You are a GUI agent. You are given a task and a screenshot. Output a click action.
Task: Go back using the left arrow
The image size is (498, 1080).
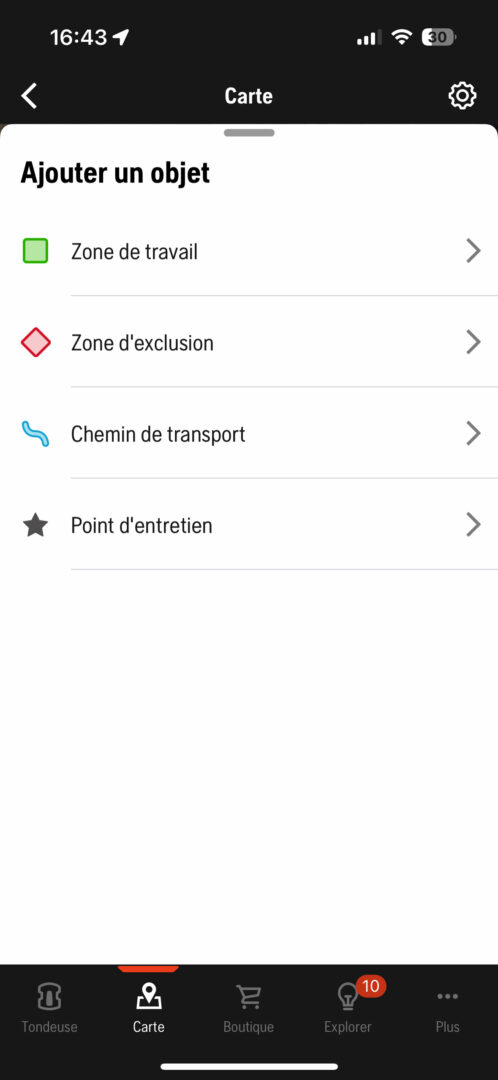(x=29, y=96)
